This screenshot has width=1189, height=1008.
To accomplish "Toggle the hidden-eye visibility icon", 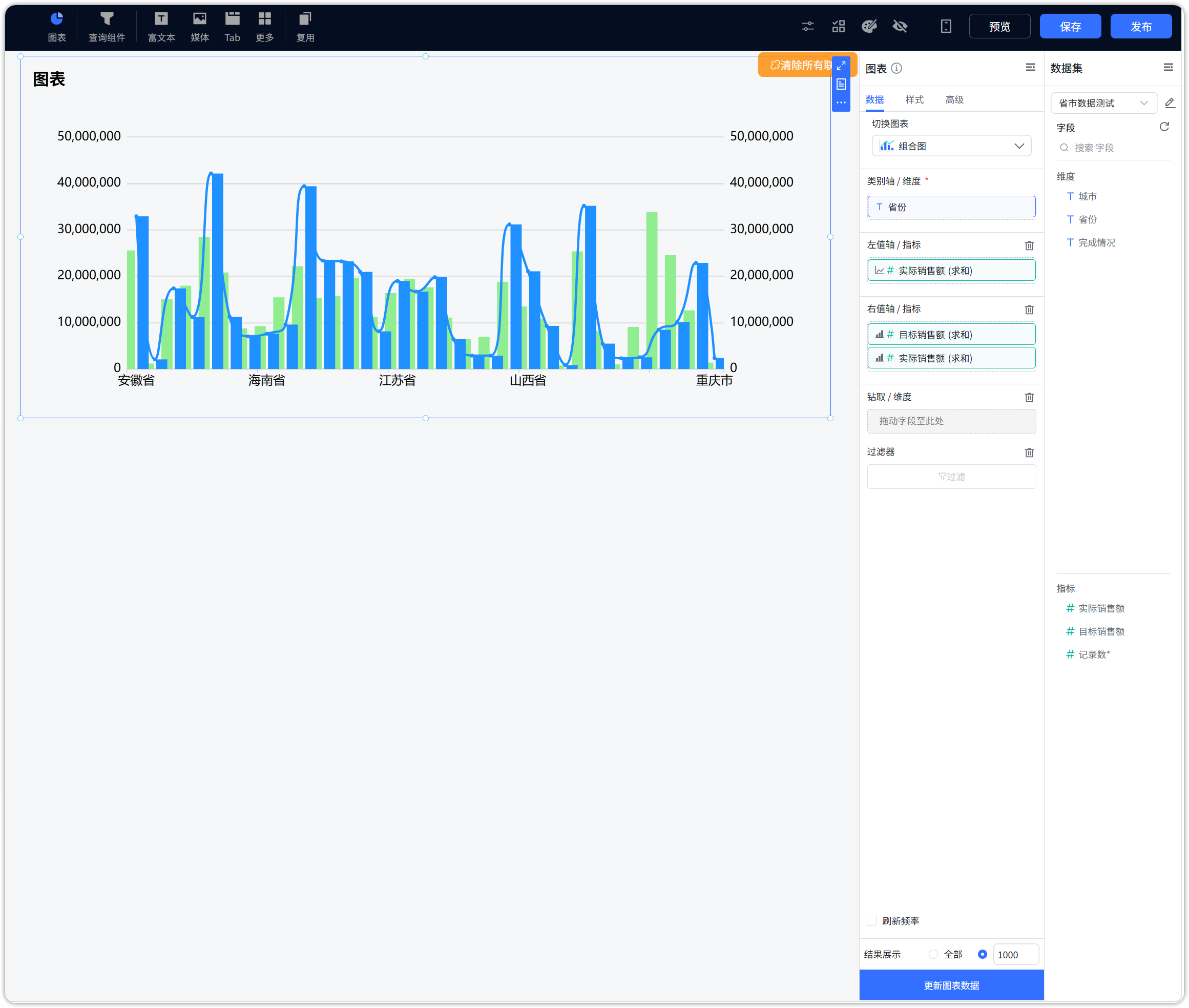I will [900, 26].
